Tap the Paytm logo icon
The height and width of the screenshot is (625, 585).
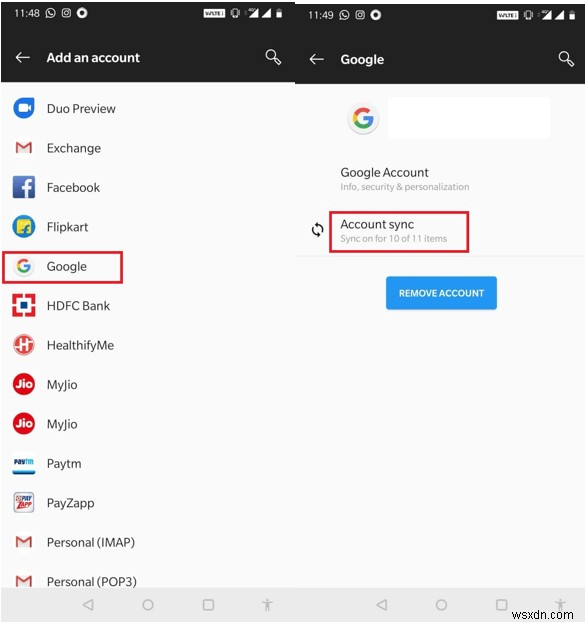[x=24, y=463]
